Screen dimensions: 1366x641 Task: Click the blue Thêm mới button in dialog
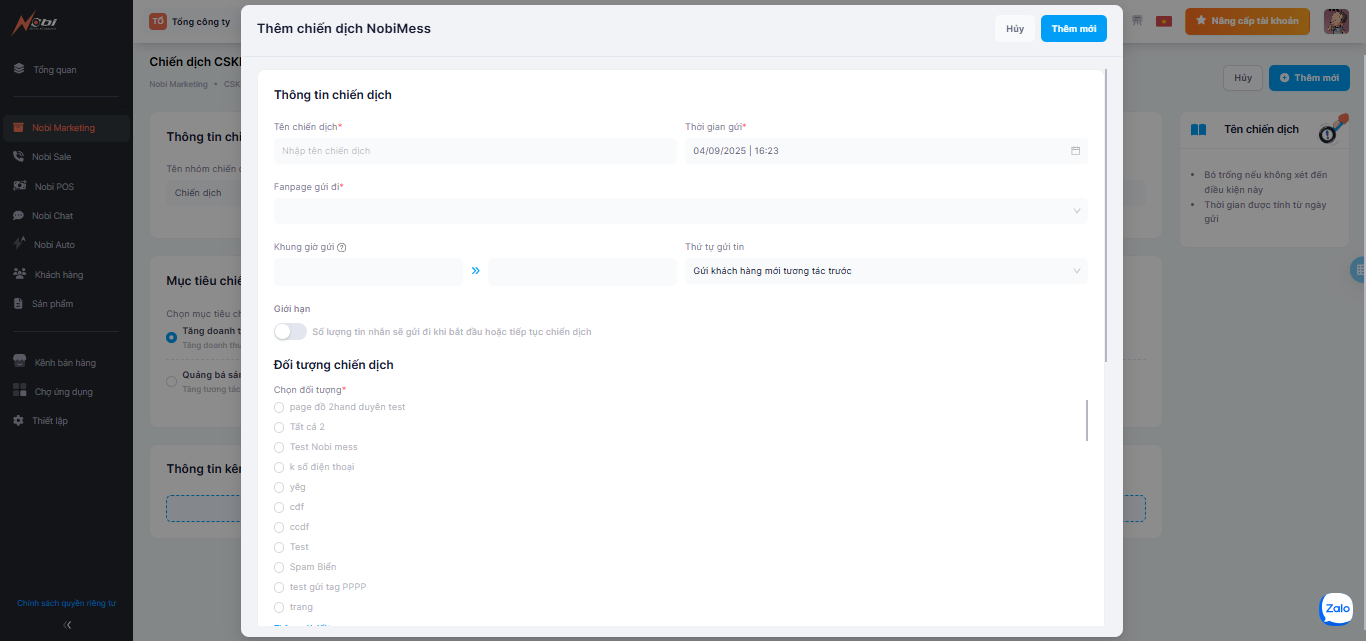1073,29
